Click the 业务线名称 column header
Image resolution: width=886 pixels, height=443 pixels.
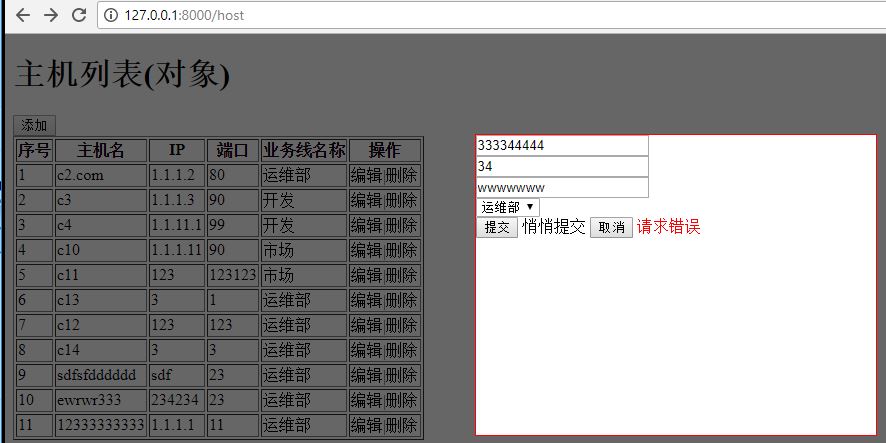tap(304, 150)
